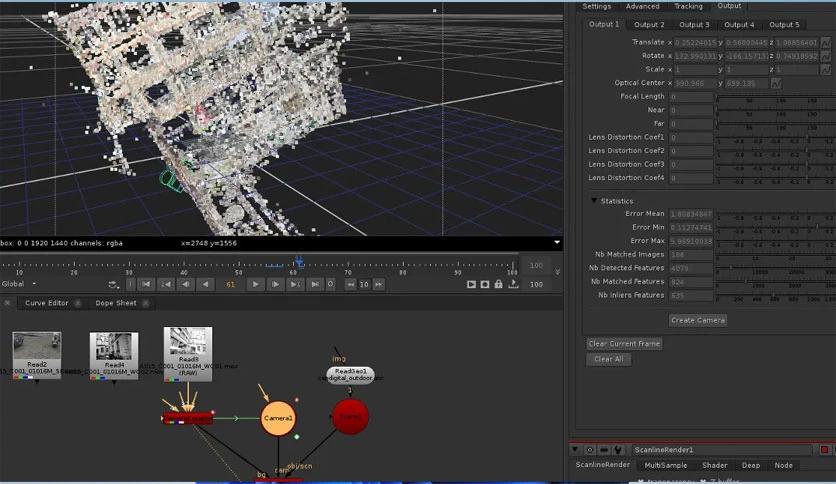
Task: Open the Optical Center animation menu icon
Action: (776, 83)
